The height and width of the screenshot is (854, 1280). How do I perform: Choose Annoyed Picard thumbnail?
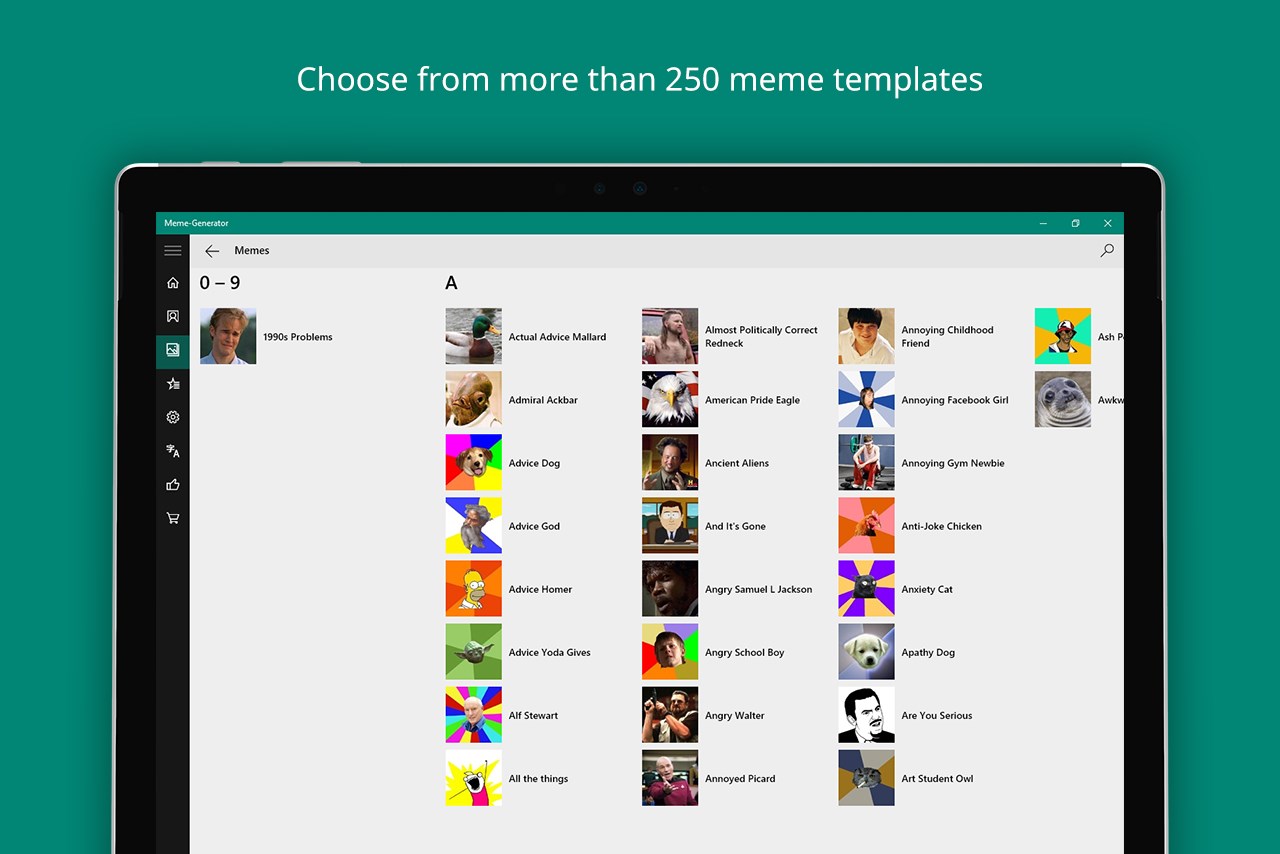coord(670,777)
